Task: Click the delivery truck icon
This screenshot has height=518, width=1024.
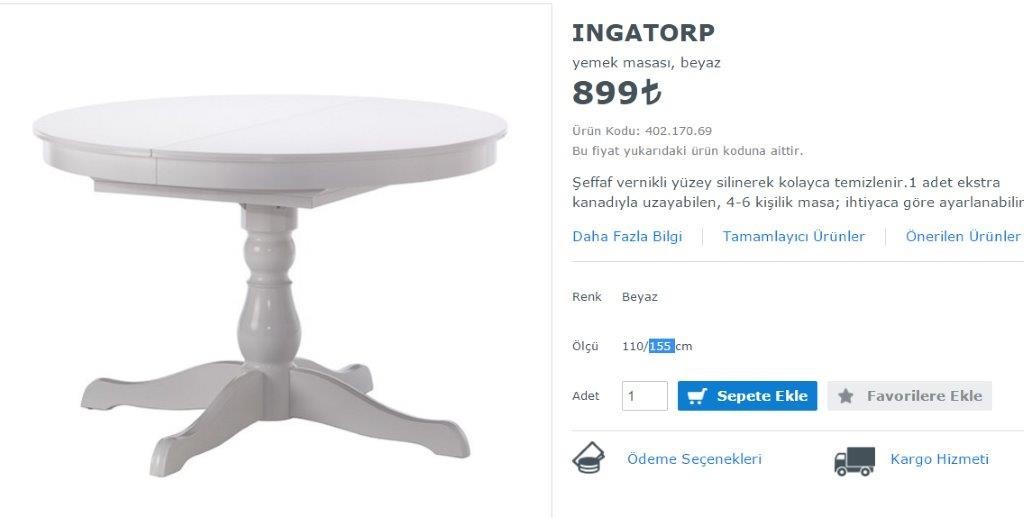Action: (854, 461)
